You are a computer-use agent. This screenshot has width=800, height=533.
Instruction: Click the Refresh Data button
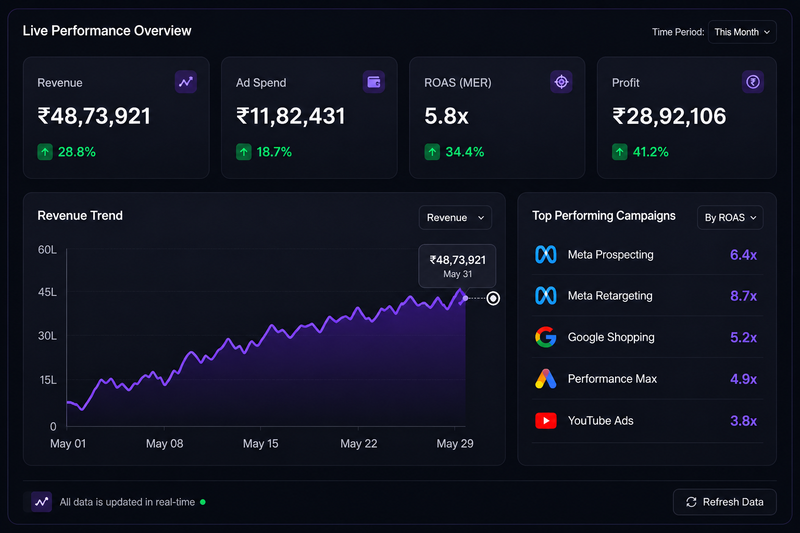click(724, 502)
